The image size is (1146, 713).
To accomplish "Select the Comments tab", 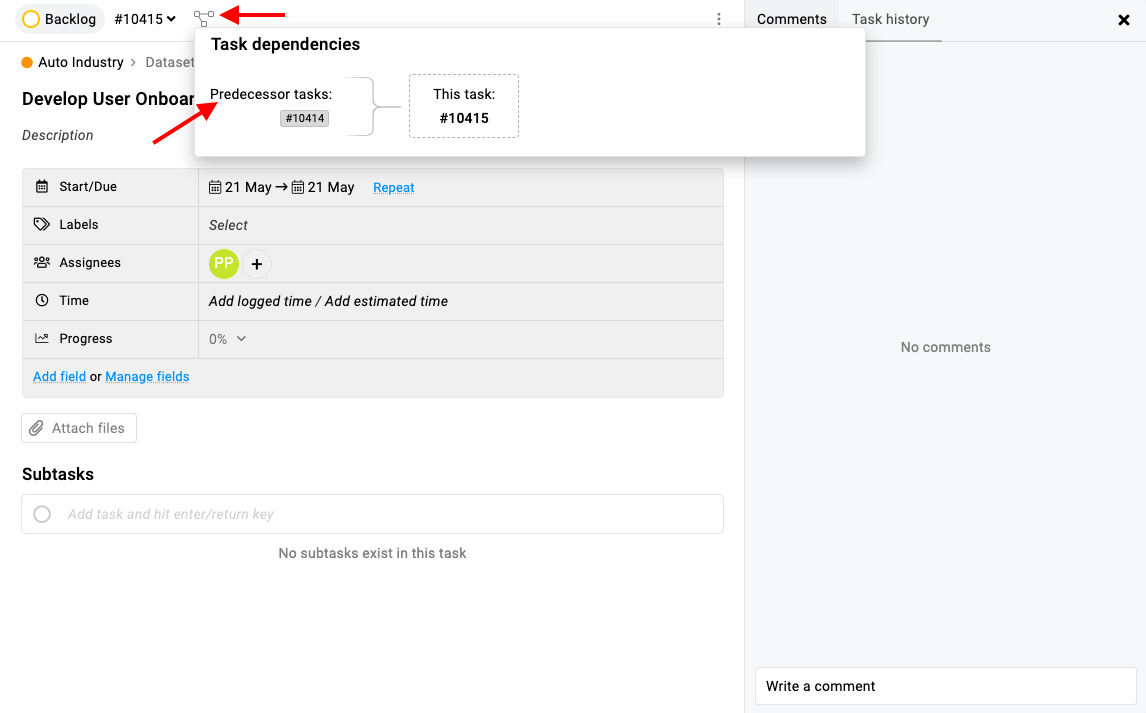I will click(792, 19).
